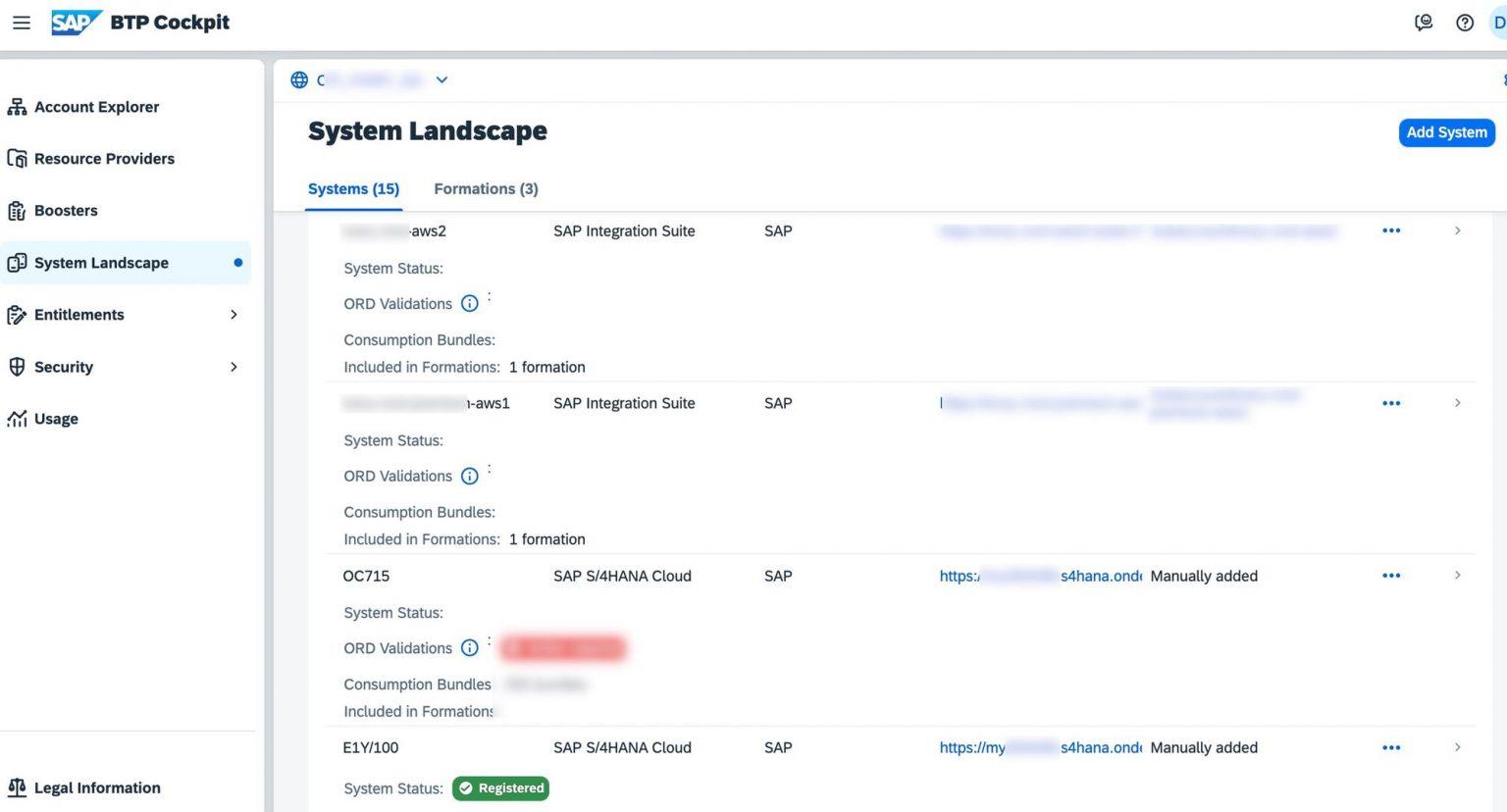Open the account selector dropdown at the top
Viewport: 1507px width, 812px height.
pos(442,79)
